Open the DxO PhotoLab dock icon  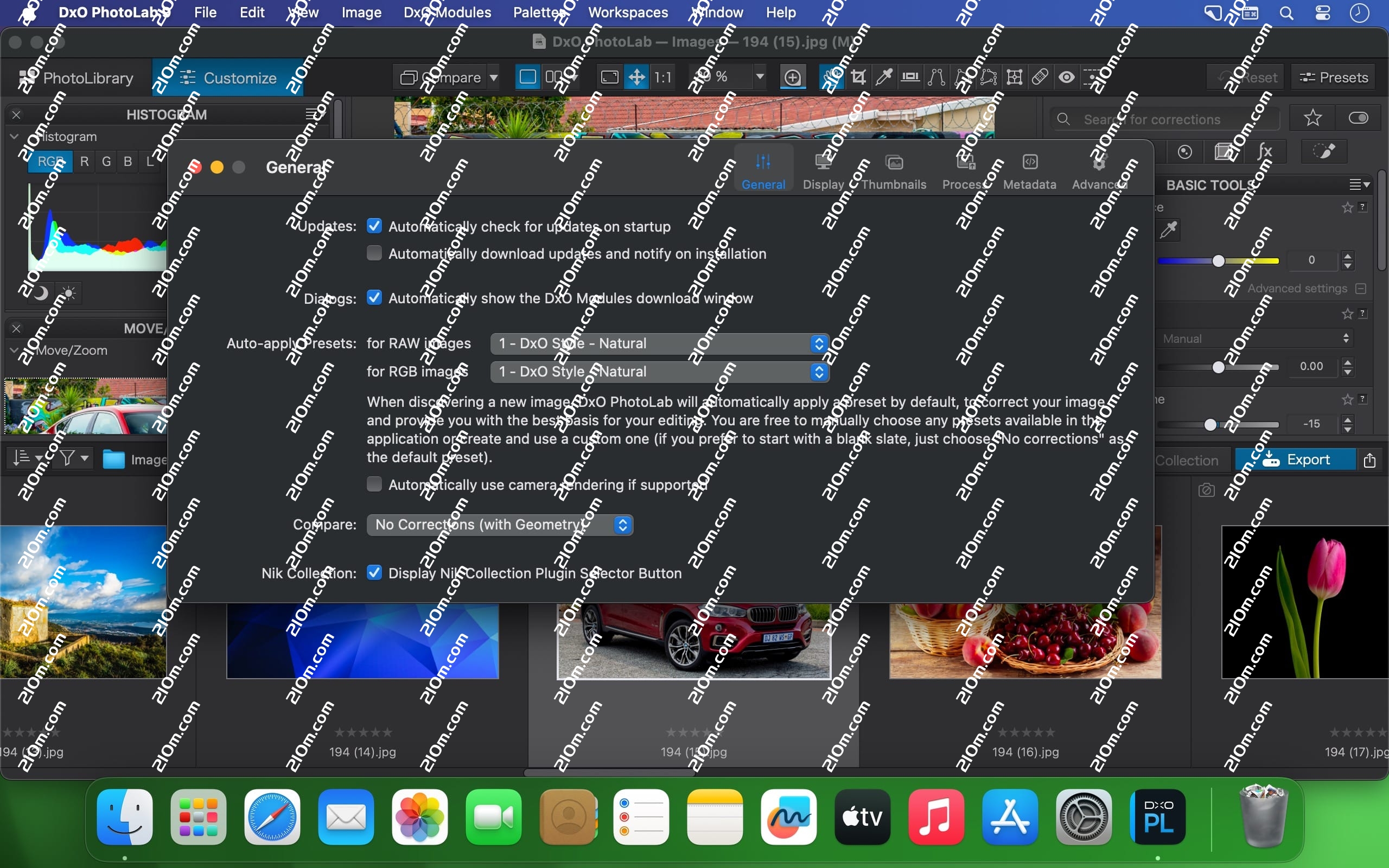tap(1157, 816)
